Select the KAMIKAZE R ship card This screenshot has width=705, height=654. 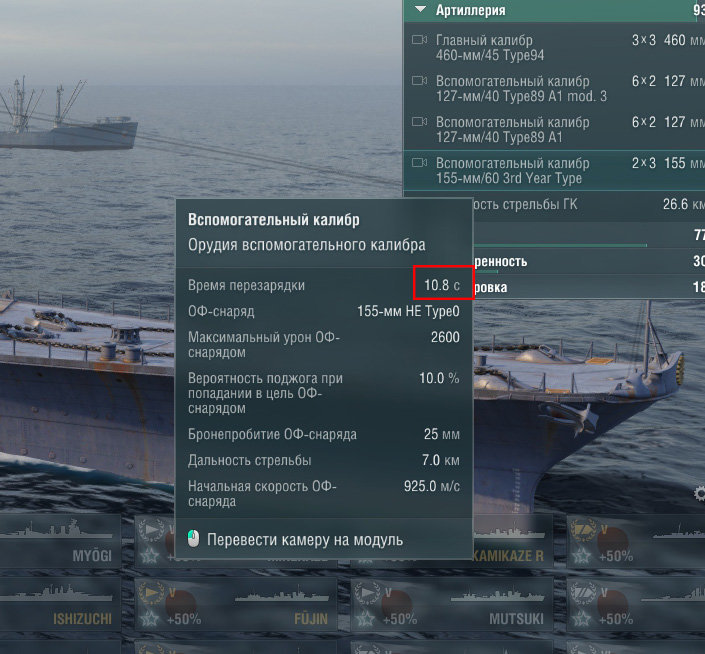click(513, 541)
